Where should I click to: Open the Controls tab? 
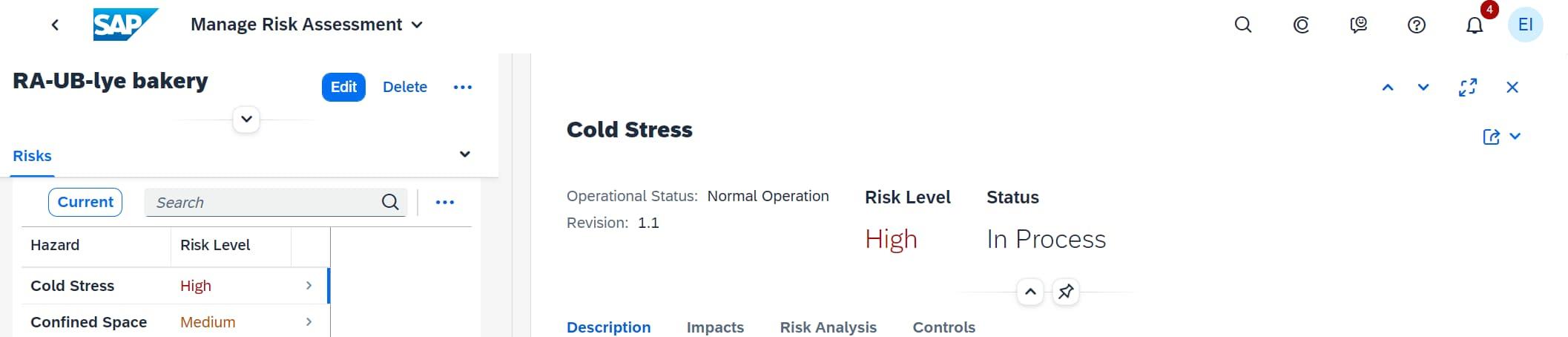pyautogui.click(x=943, y=327)
